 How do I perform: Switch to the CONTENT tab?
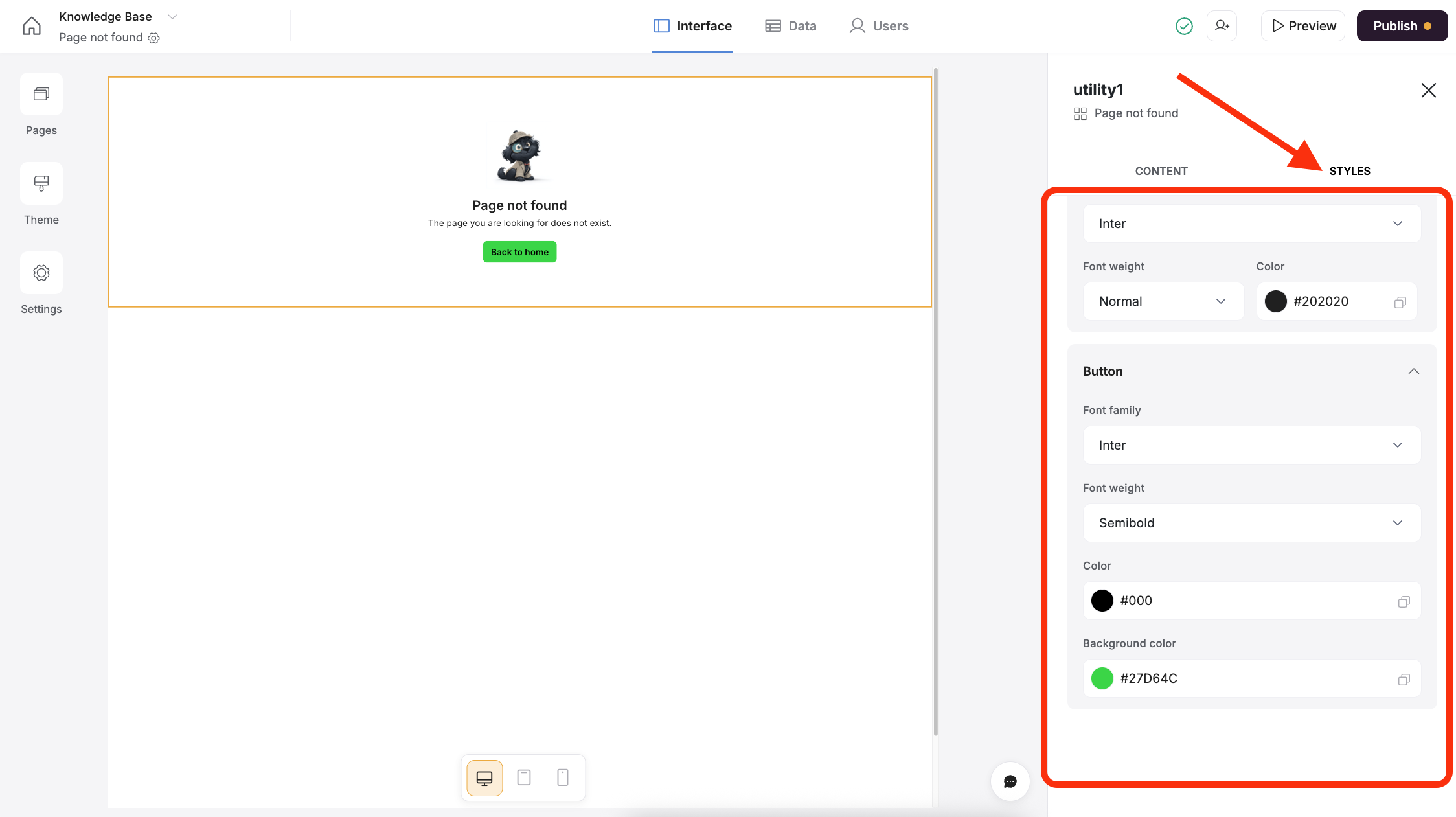click(1161, 171)
